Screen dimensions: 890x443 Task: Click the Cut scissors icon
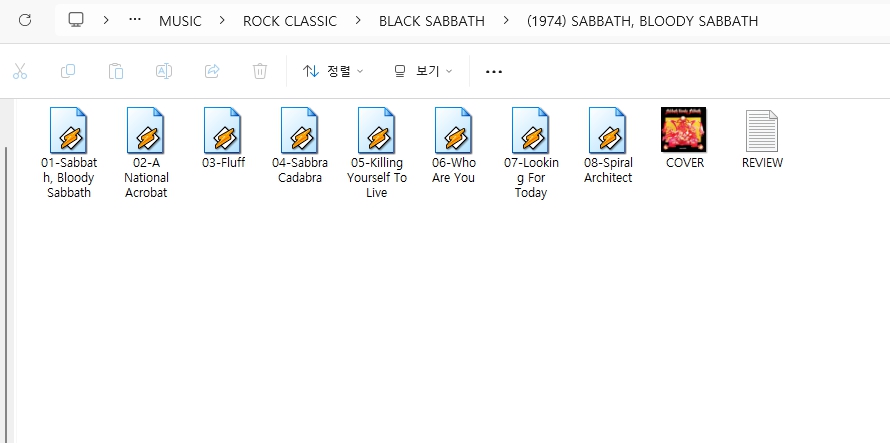20,71
